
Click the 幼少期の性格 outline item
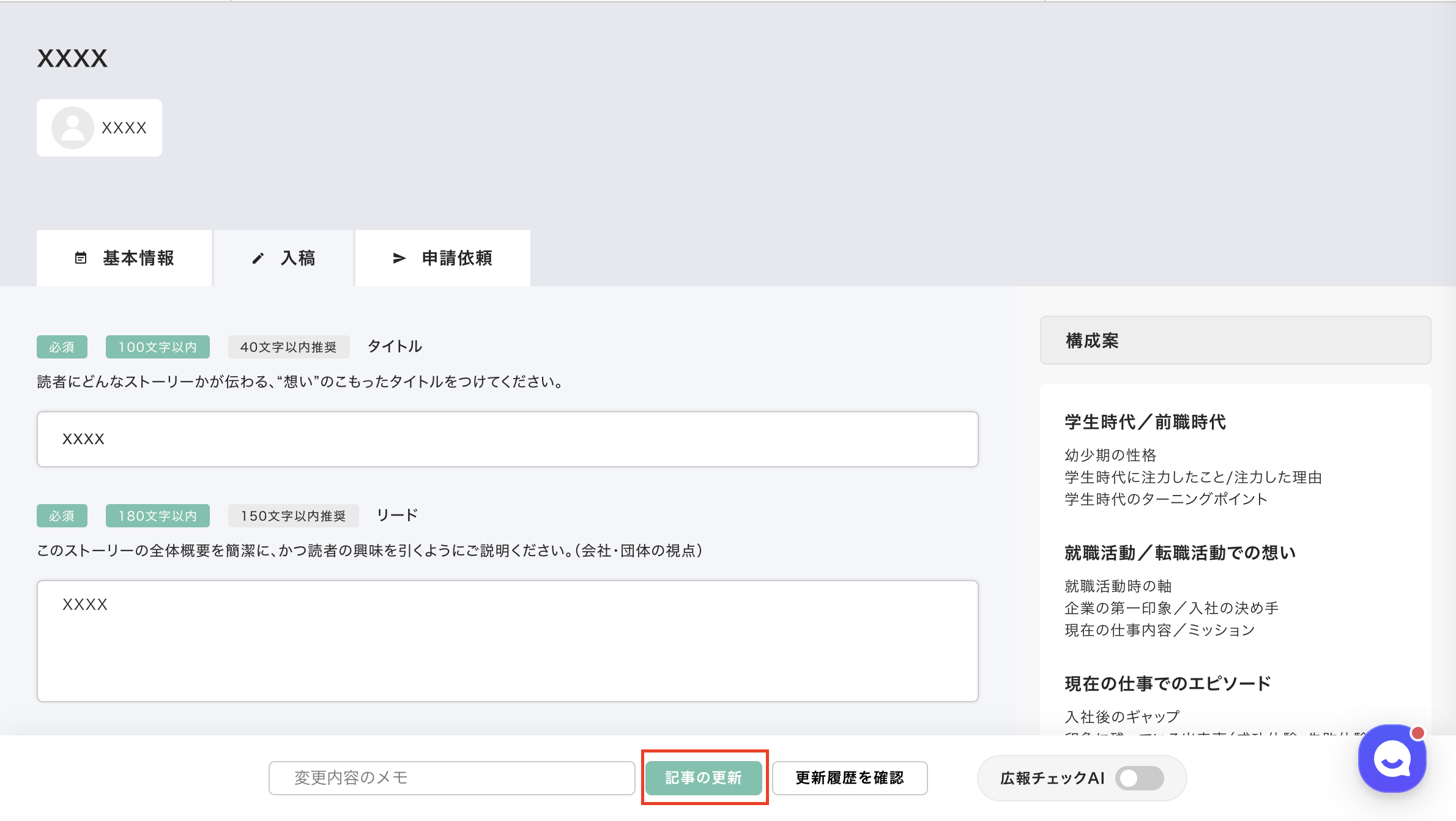click(1110, 455)
